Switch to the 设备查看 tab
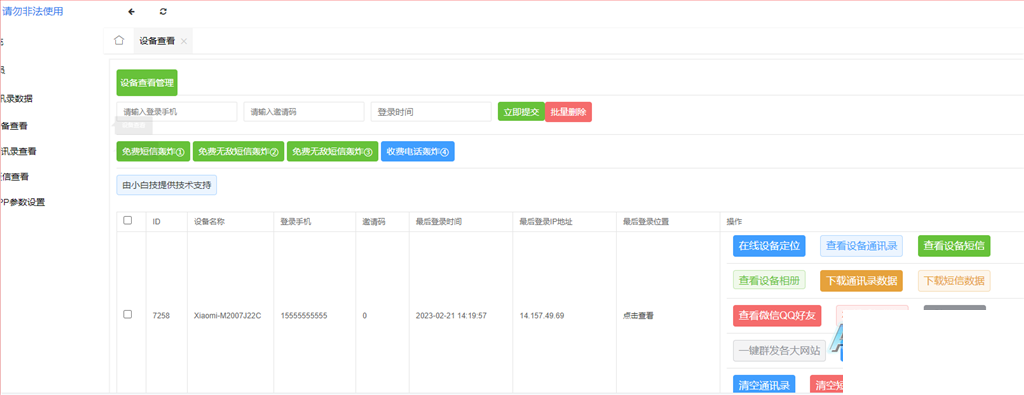The height and width of the screenshot is (395, 1024). [x=157, y=40]
